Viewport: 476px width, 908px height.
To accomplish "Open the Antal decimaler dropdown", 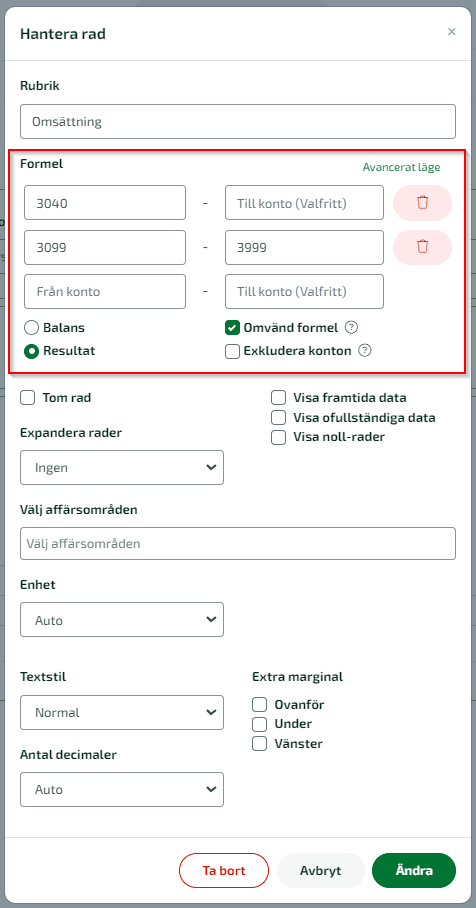I will pyautogui.click(x=122, y=789).
